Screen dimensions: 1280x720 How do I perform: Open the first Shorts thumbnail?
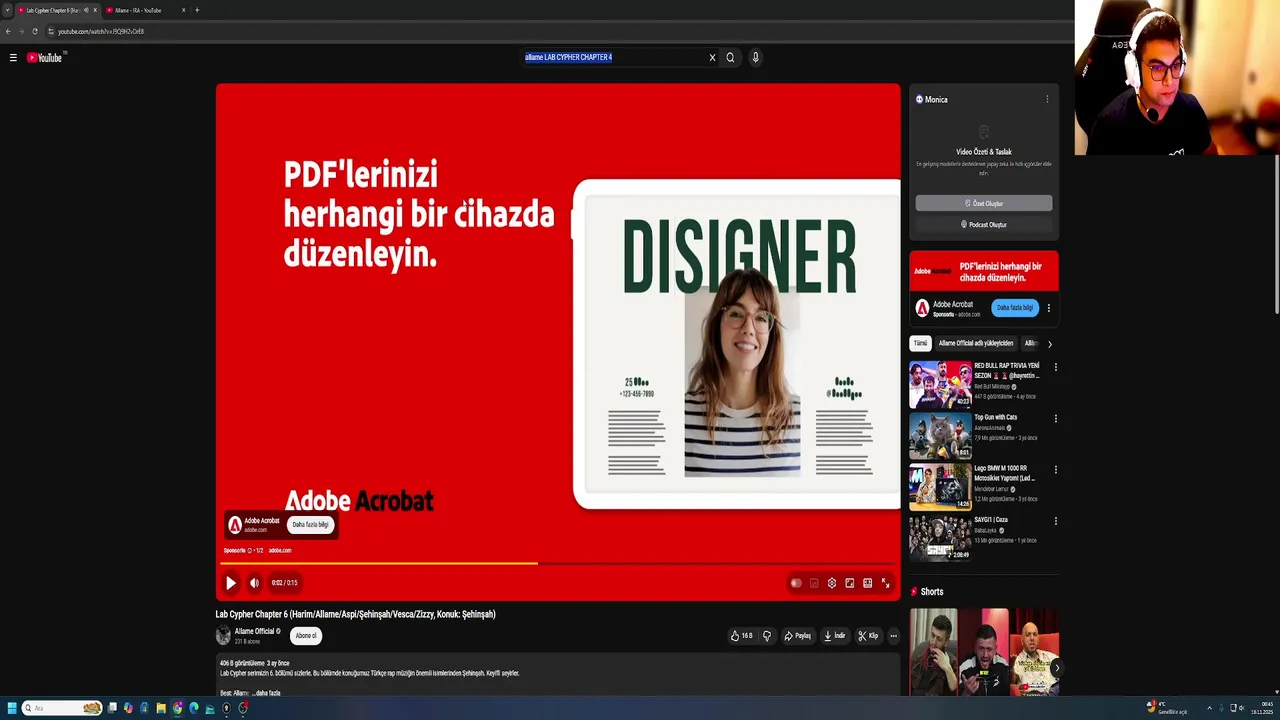pyautogui.click(x=933, y=652)
